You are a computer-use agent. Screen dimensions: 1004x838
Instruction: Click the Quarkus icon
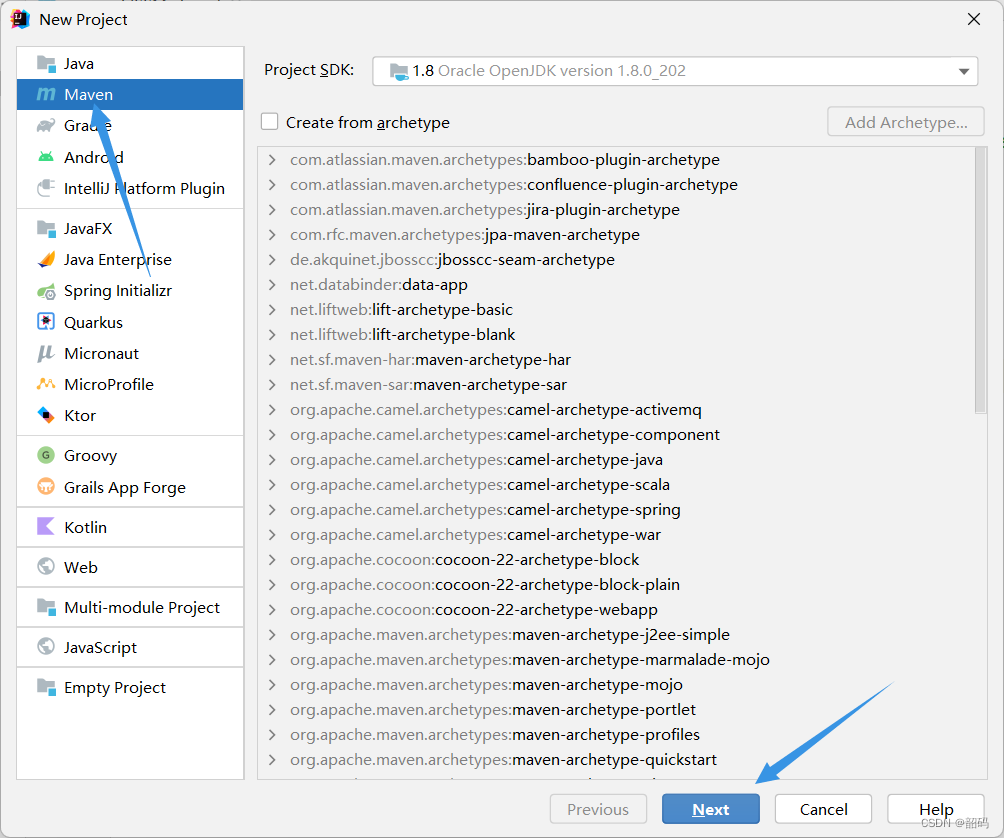(46, 321)
